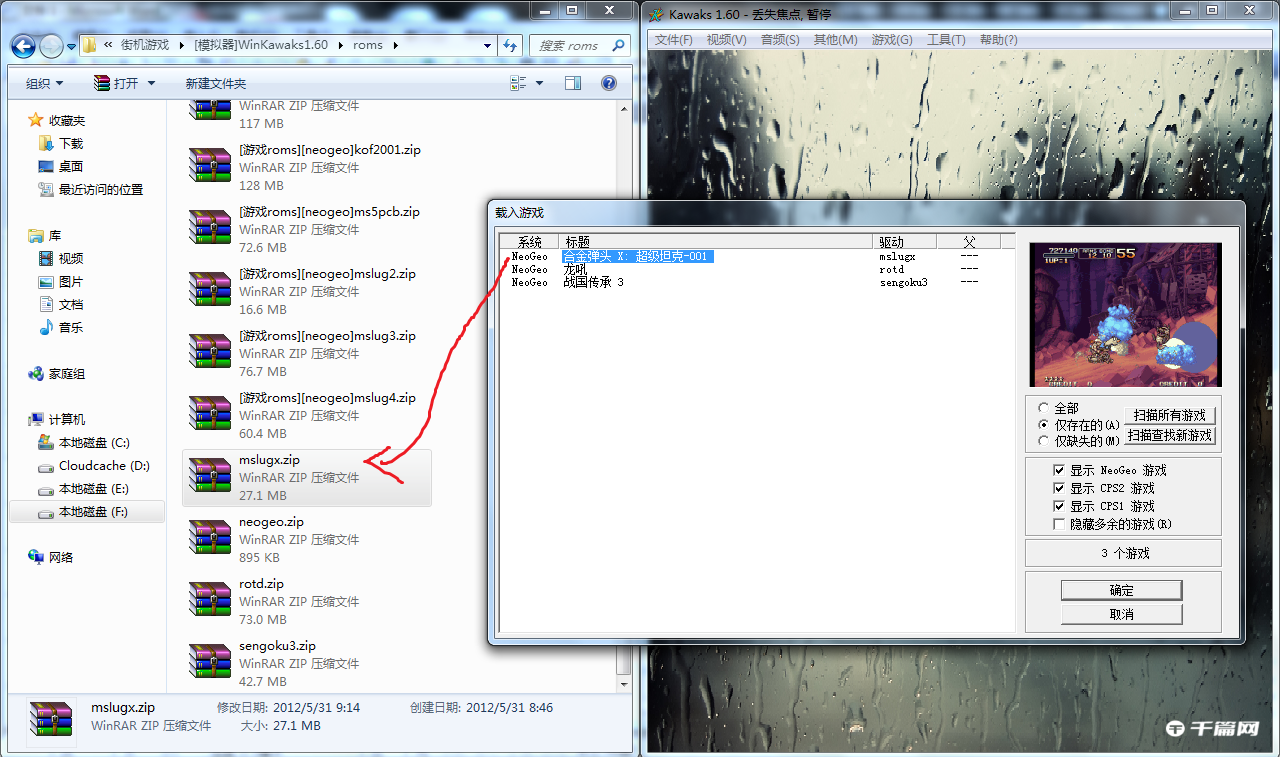Open 本地磁盘 (C:) drive in sidebar

[x=93, y=443]
